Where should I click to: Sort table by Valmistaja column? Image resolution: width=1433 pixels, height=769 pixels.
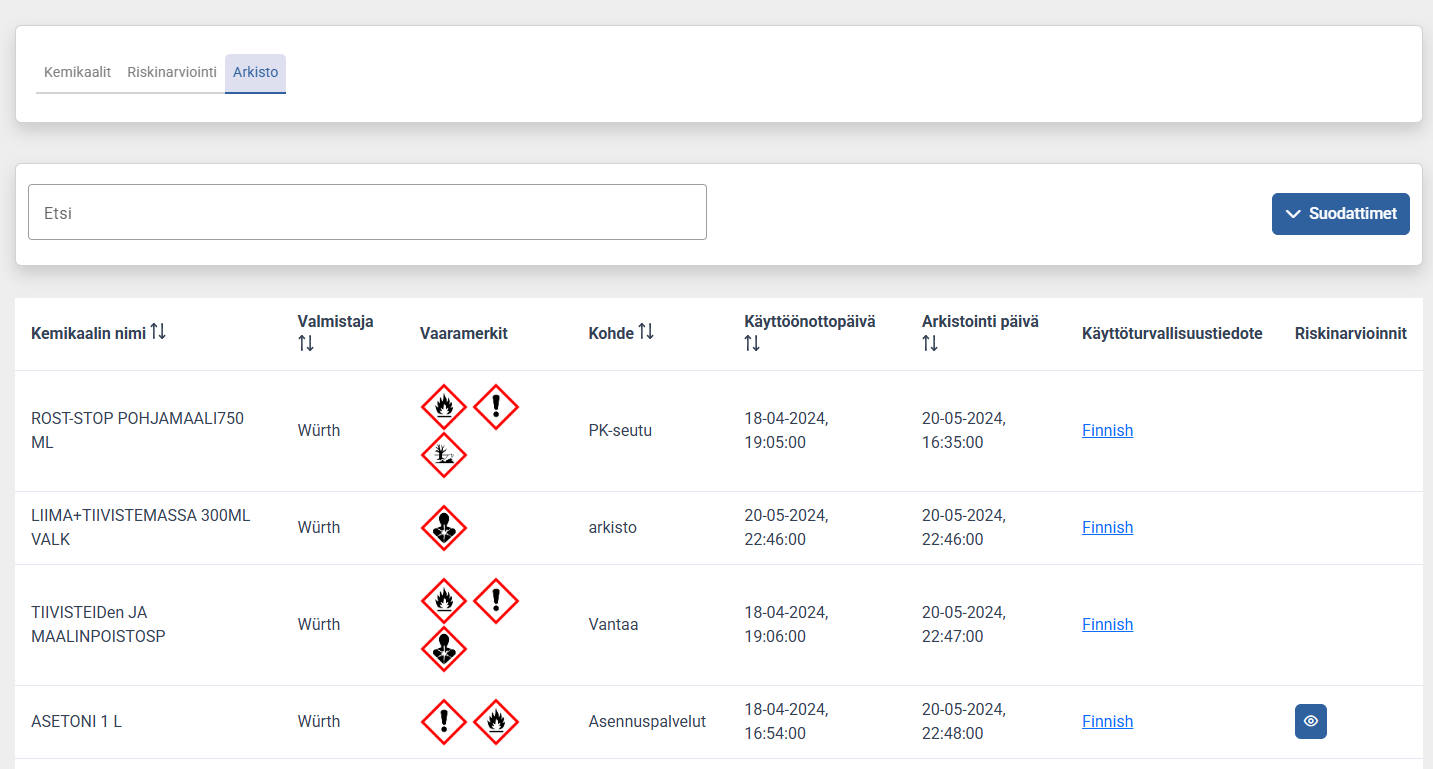306,343
